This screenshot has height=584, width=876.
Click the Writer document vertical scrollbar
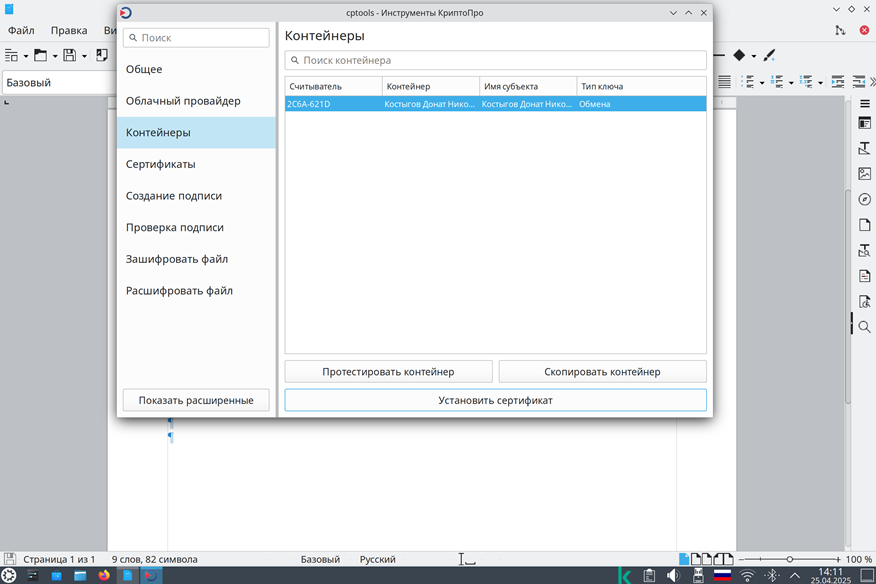click(x=848, y=296)
